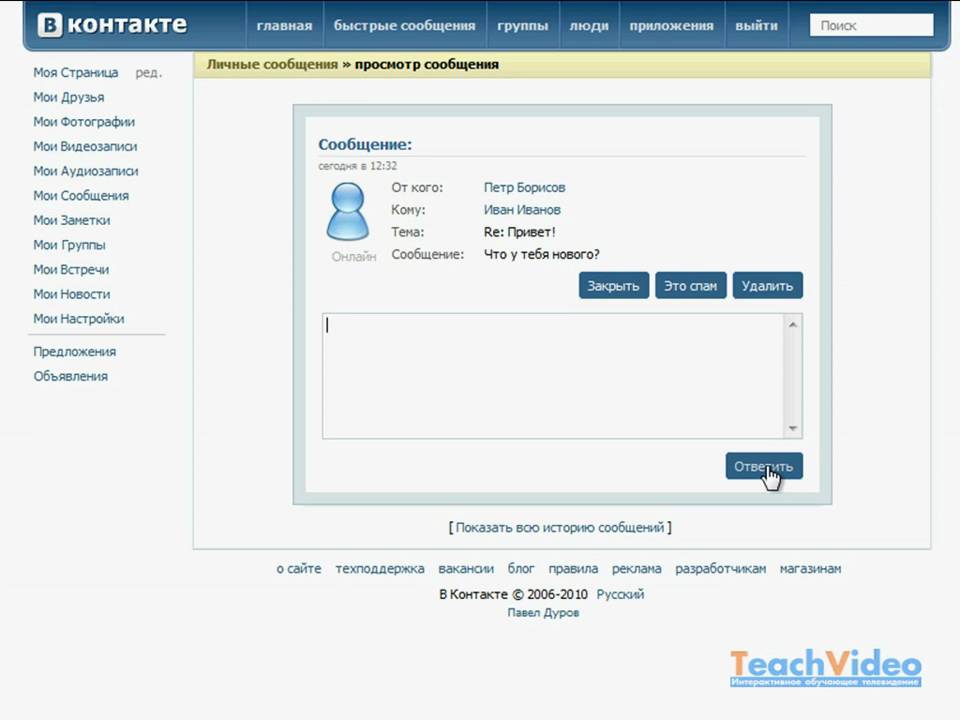The height and width of the screenshot is (720, 960).
Task: Click Личные сообщения breadcrumb link
Action: 272,64
